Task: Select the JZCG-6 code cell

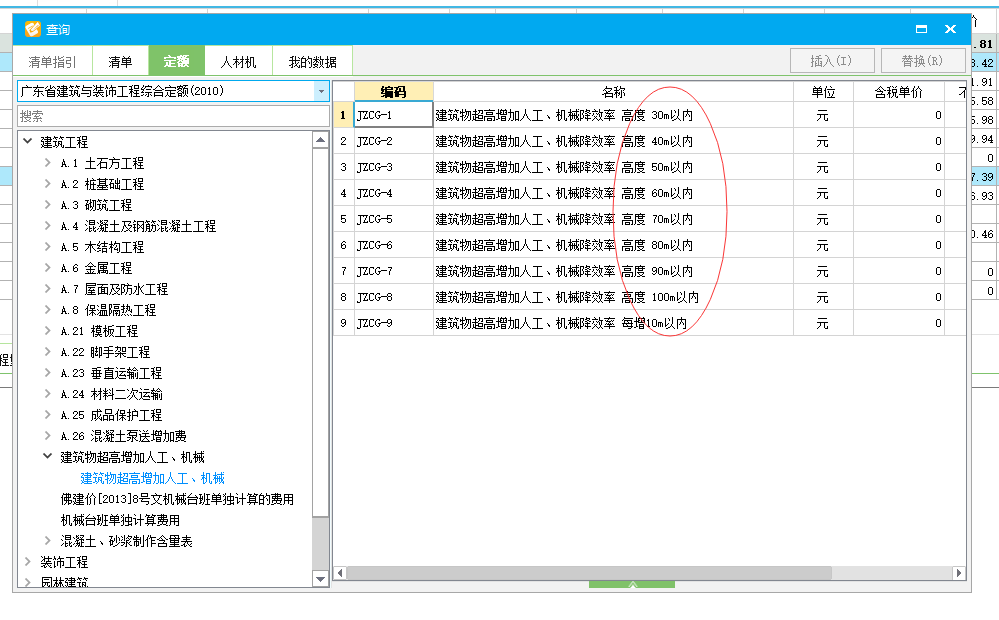Action: pyautogui.click(x=393, y=245)
